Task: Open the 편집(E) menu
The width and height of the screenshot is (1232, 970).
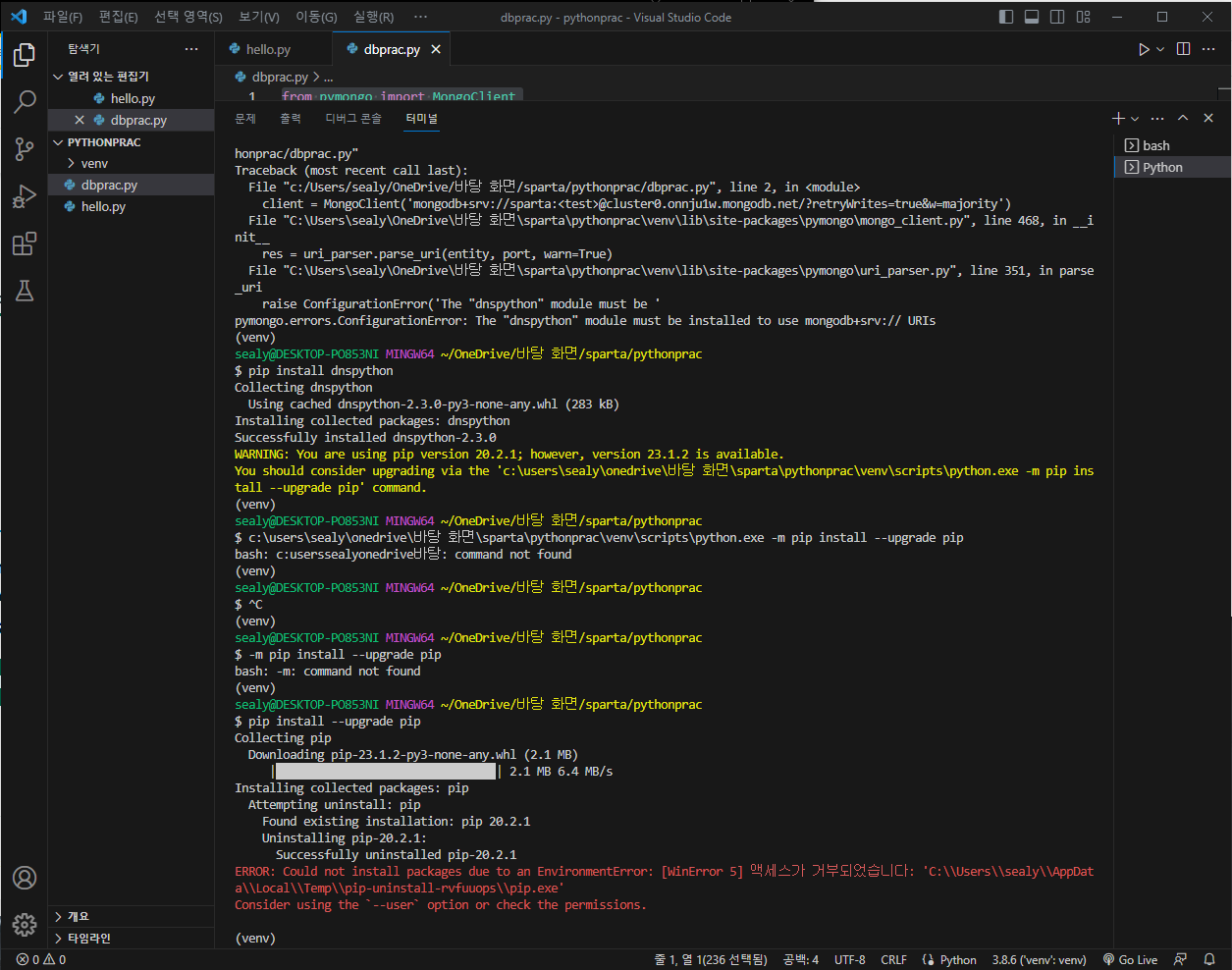Action: point(119,17)
